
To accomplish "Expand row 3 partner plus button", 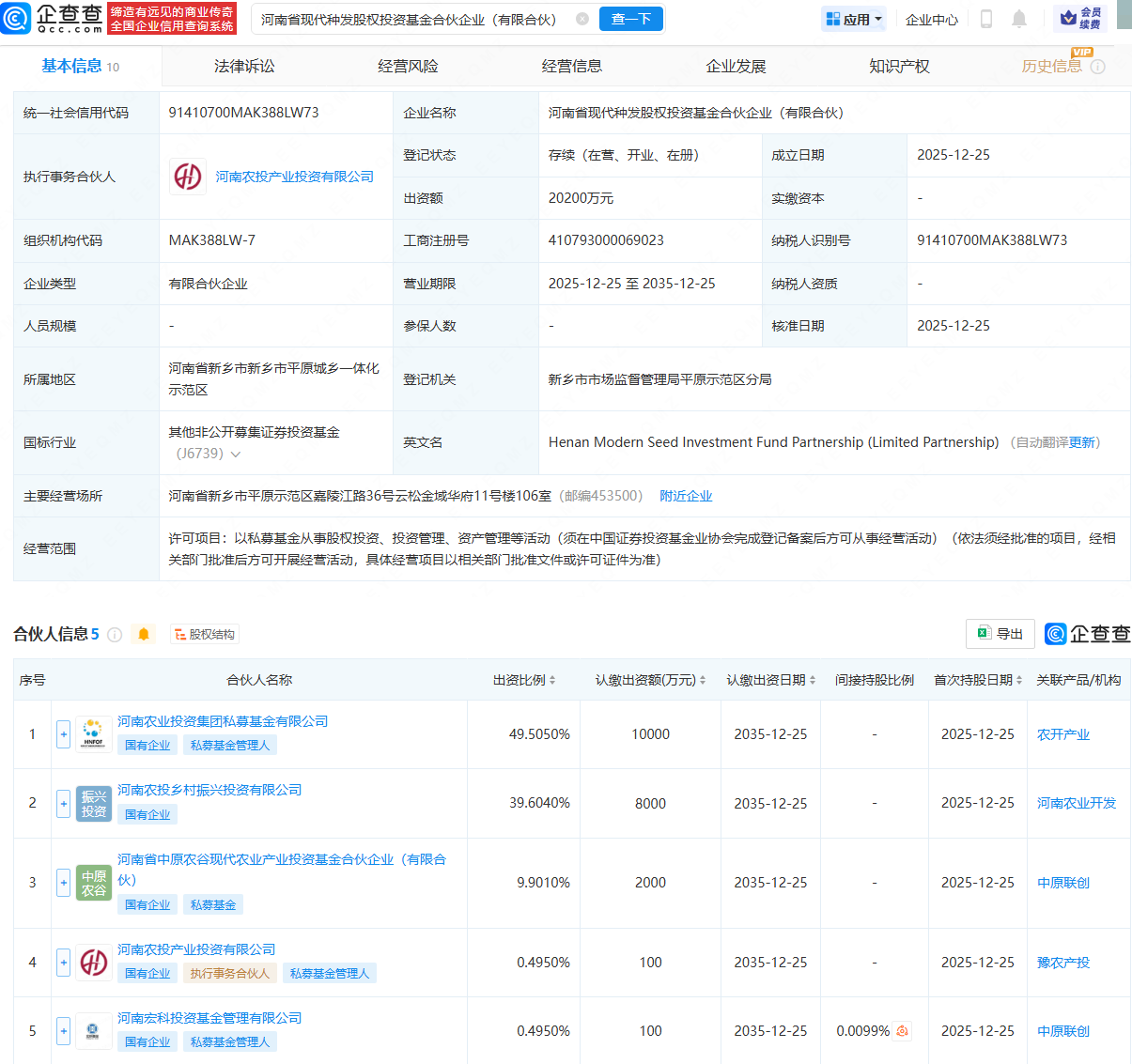I will (x=63, y=883).
